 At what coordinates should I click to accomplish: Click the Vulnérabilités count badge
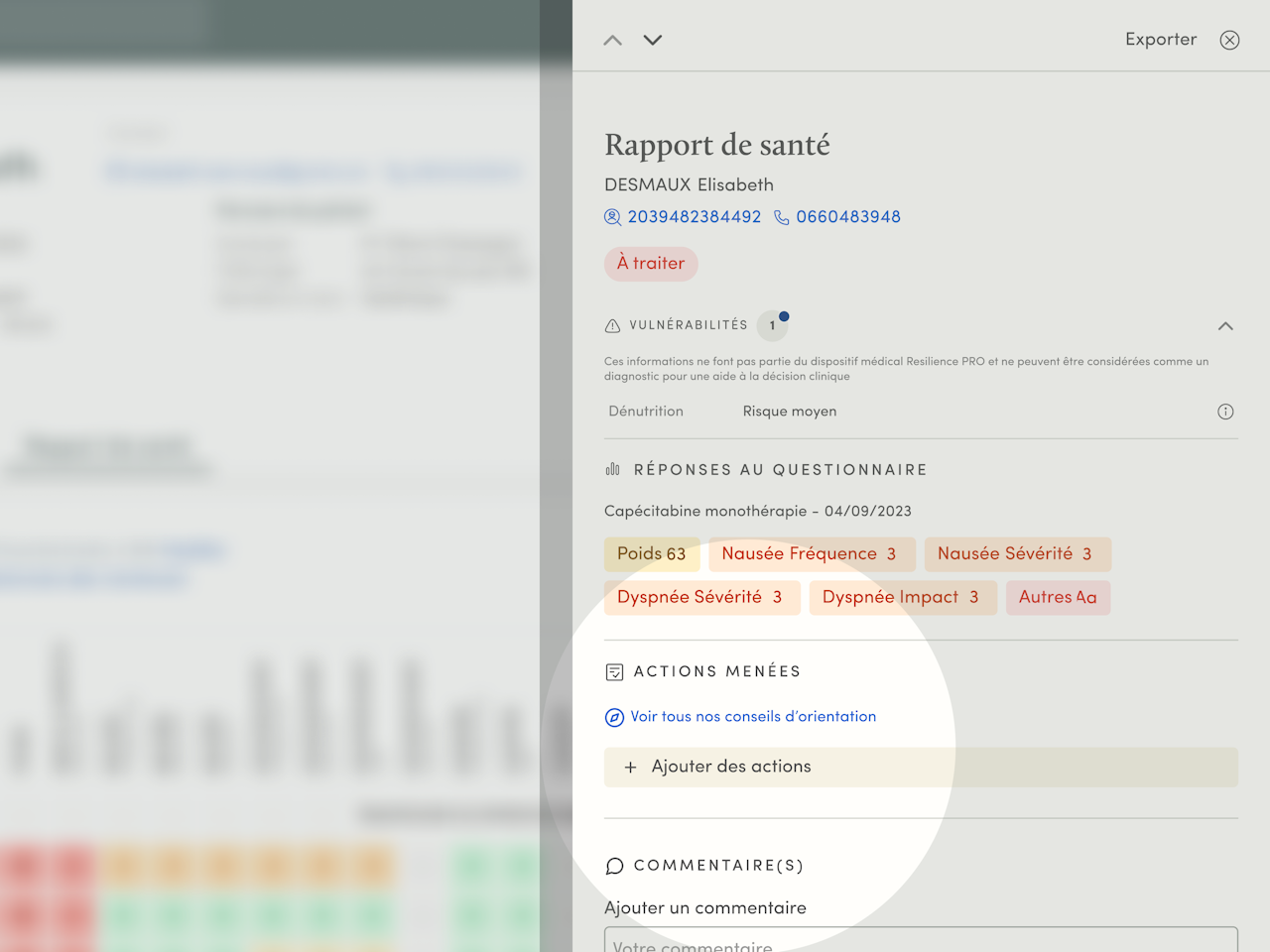pyautogui.click(x=772, y=325)
